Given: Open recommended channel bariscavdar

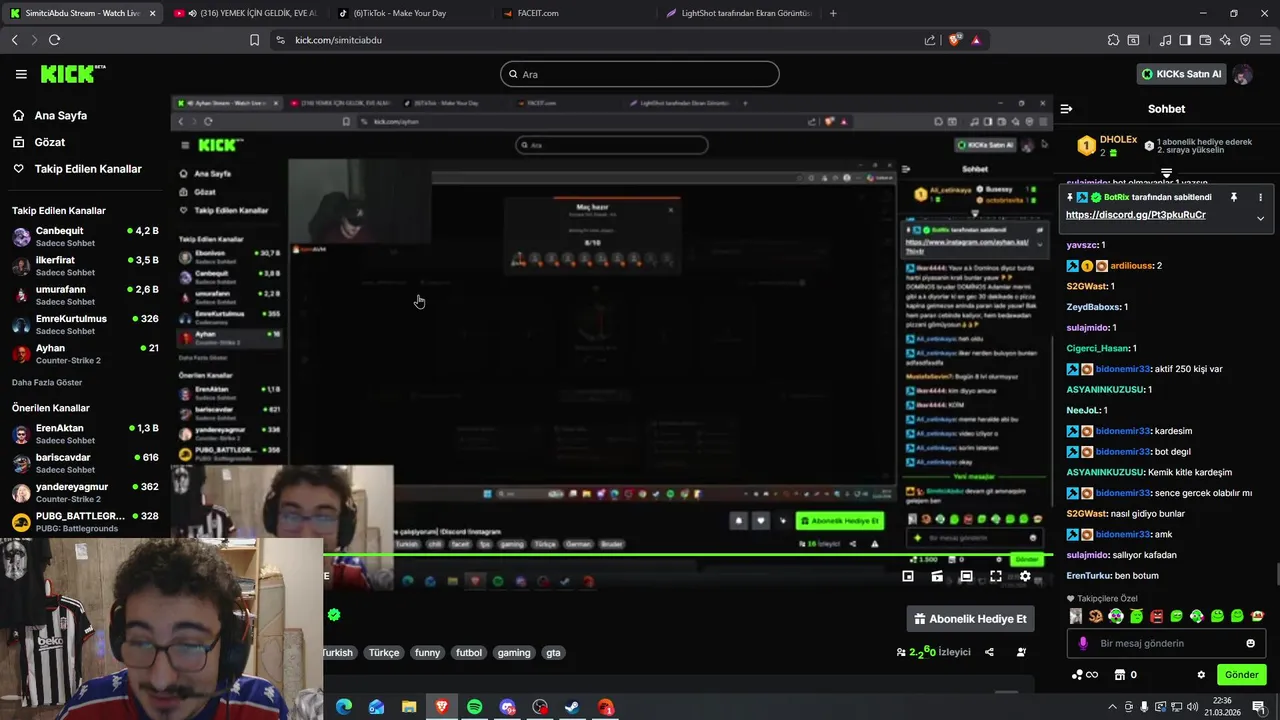Looking at the screenshot, I should (x=84, y=463).
